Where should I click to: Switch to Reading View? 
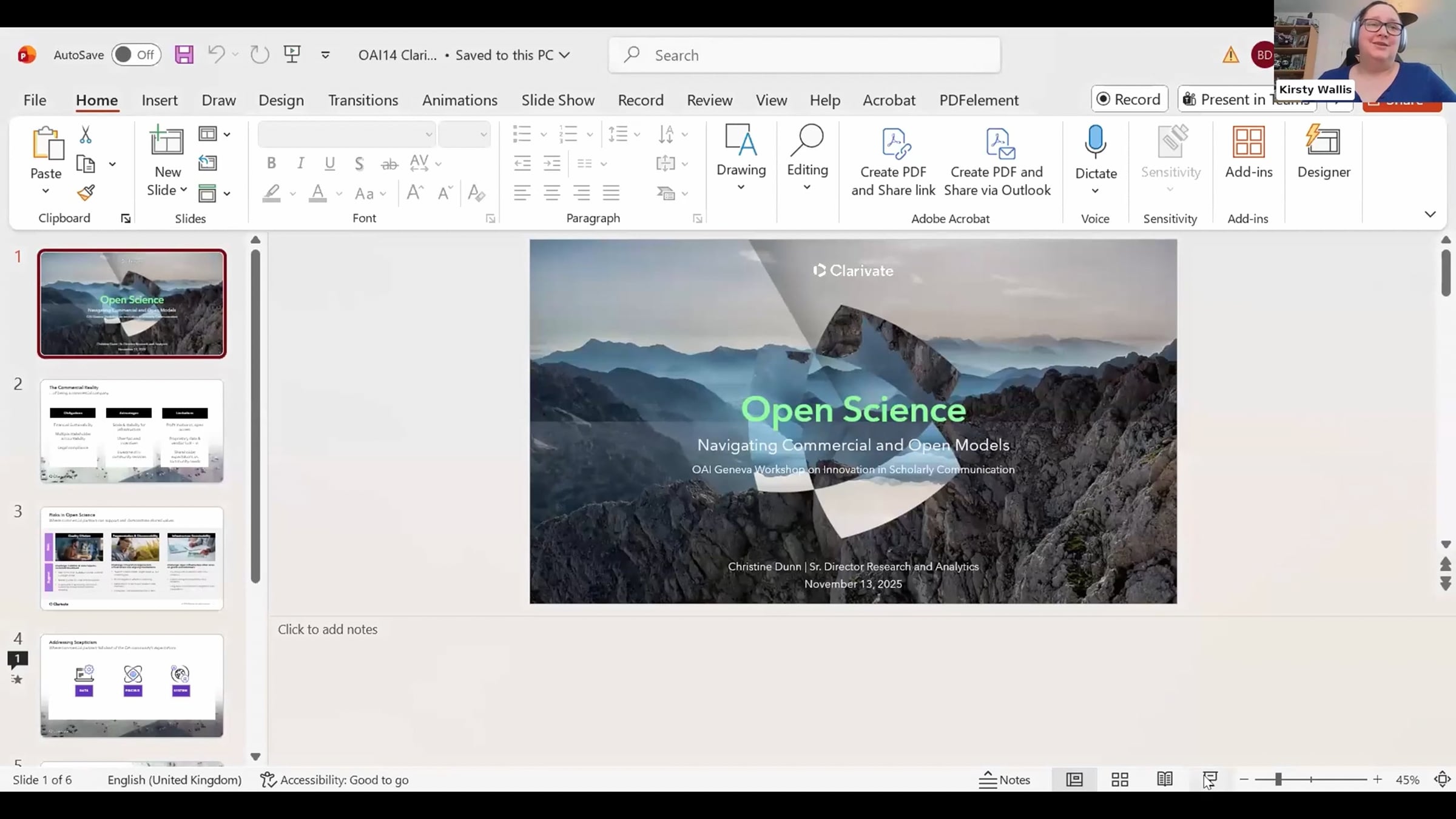pyautogui.click(x=1165, y=780)
